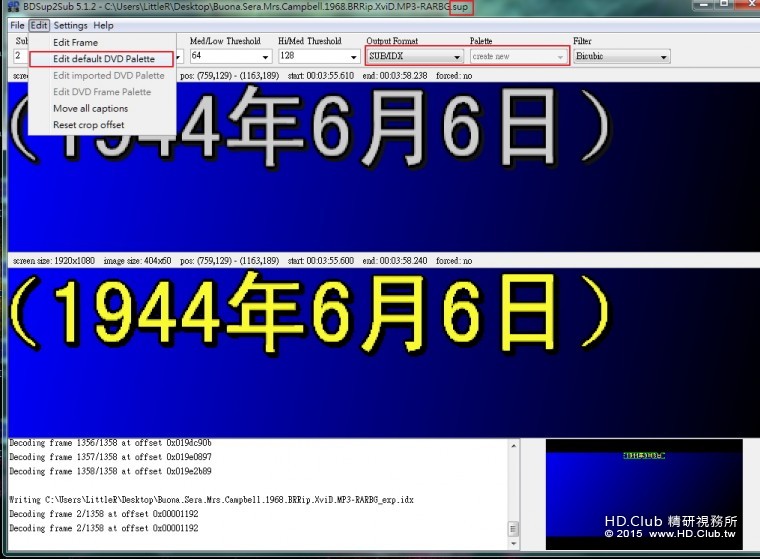Click the target subtitle image with yellow text
This screenshot has height=559, width=760.
tap(384, 352)
